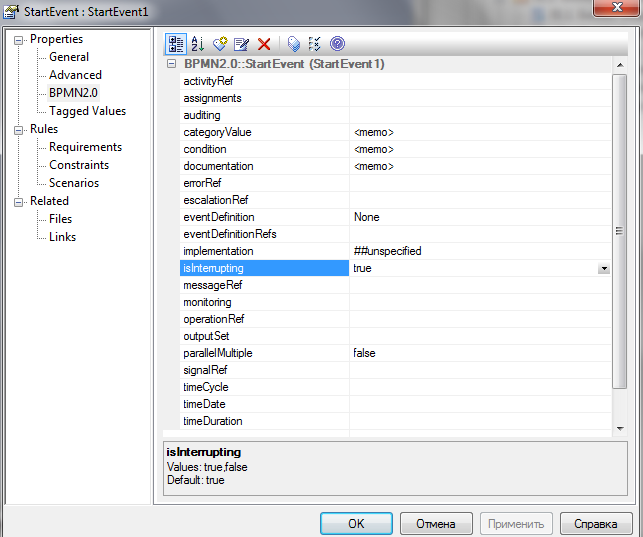The width and height of the screenshot is (643, 537).
Task: Select the messageRef property row
Action: tap(395, 285)
